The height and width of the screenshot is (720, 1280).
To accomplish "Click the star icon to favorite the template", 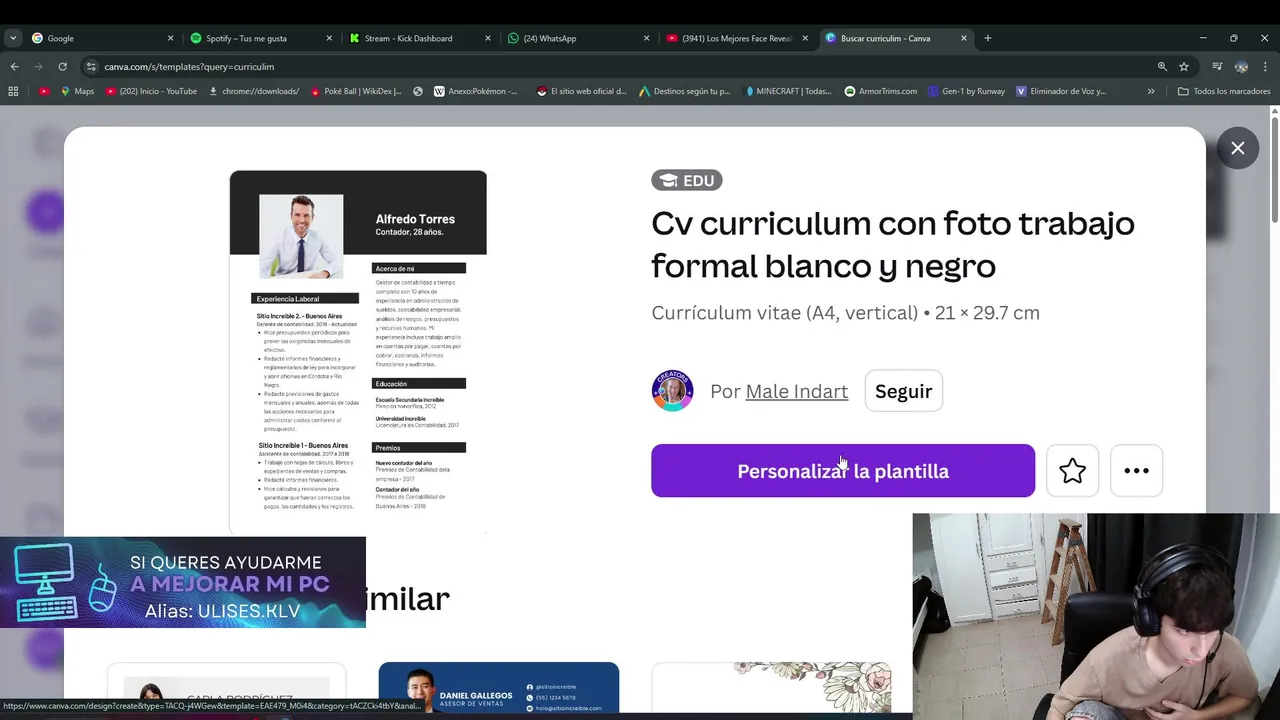I will [1072, 471].
